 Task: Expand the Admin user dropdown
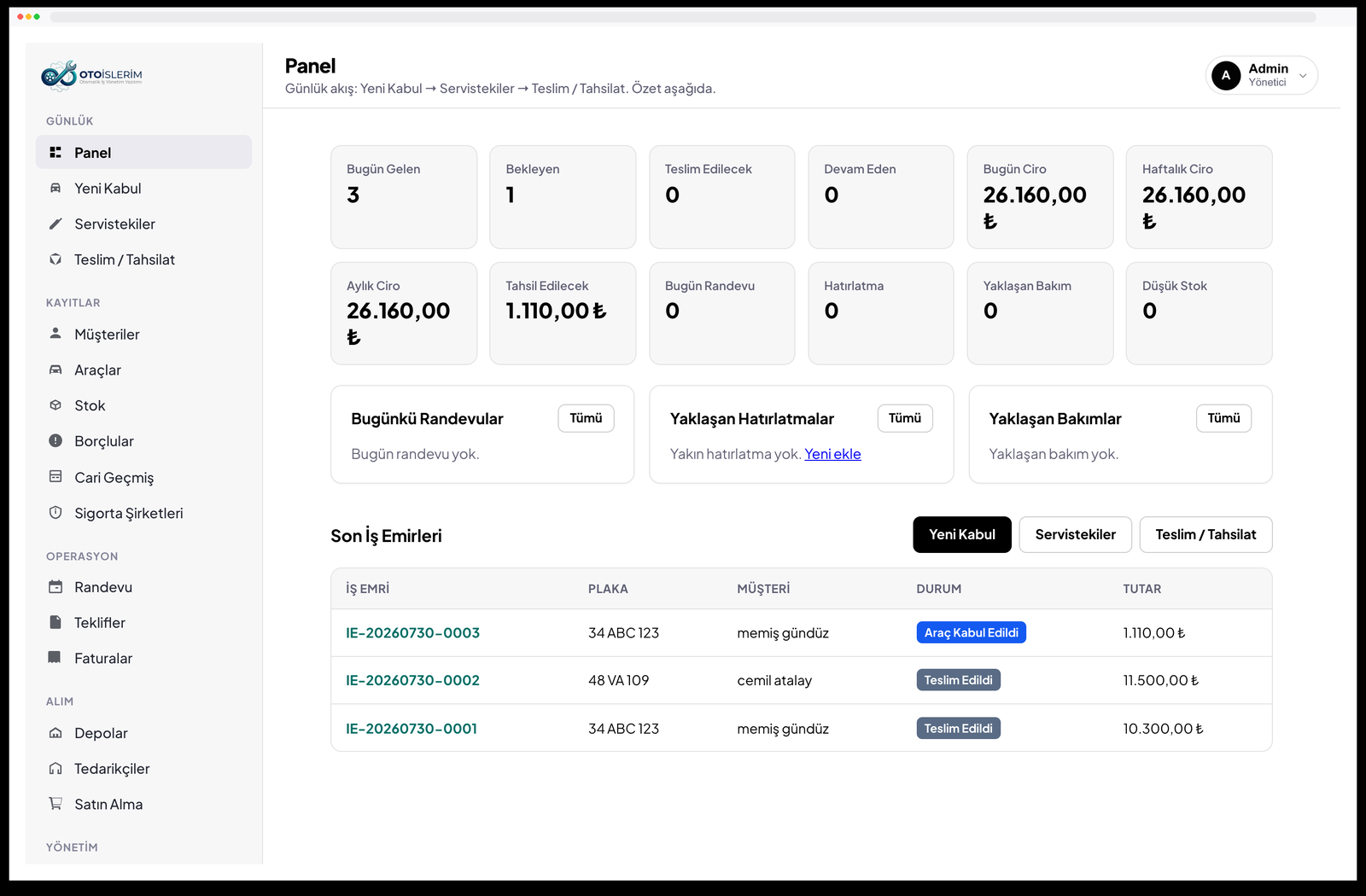pos(1303,76)
